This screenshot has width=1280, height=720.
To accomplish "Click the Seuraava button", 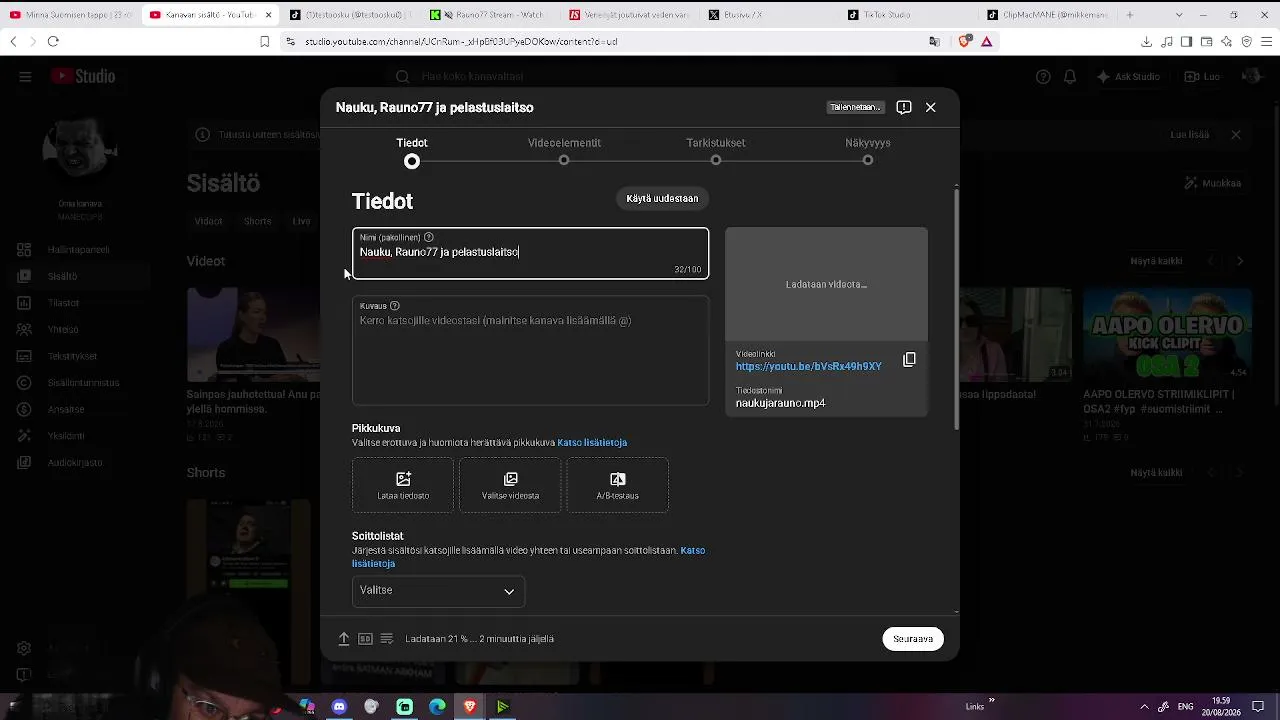I will [x=913, y=639].
